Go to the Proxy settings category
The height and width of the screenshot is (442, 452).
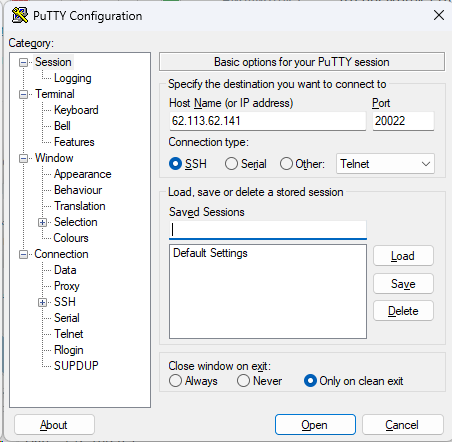(x=67, y=286)
